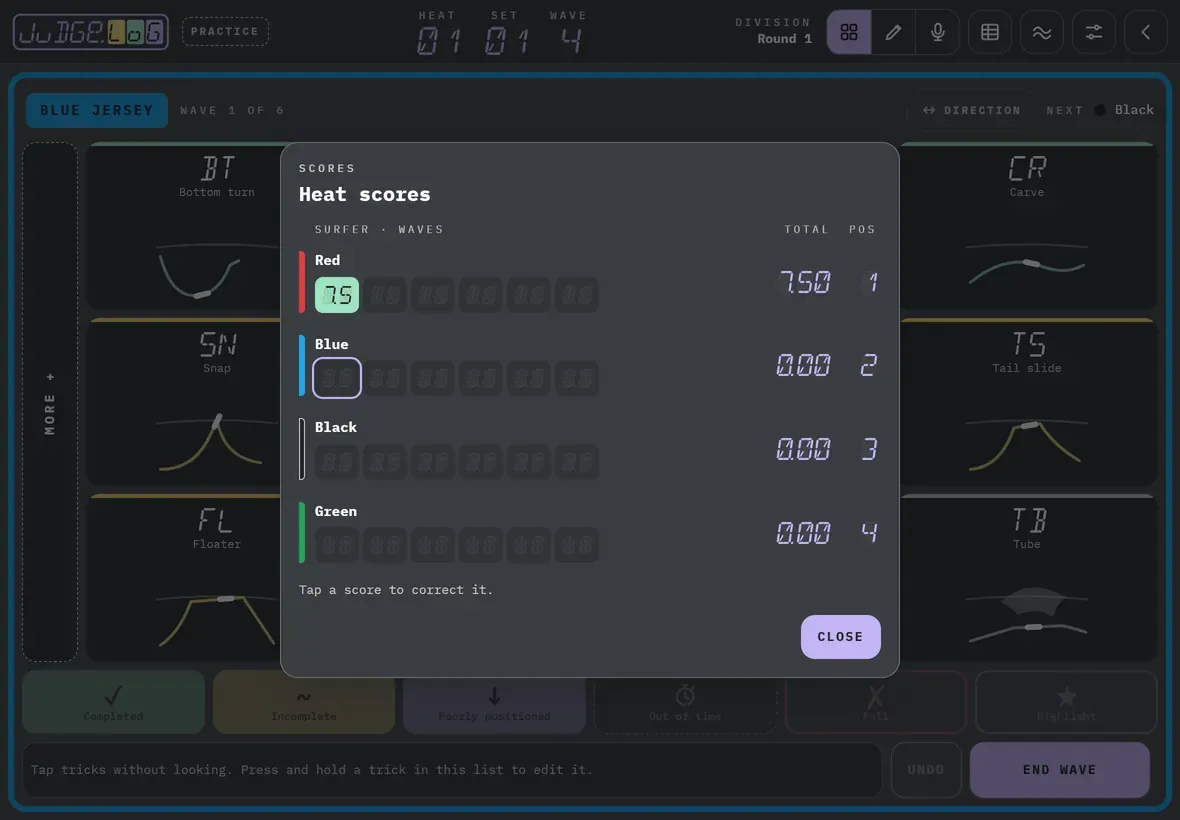
Task: Click the UNDO button
Action: pos(926,770)
